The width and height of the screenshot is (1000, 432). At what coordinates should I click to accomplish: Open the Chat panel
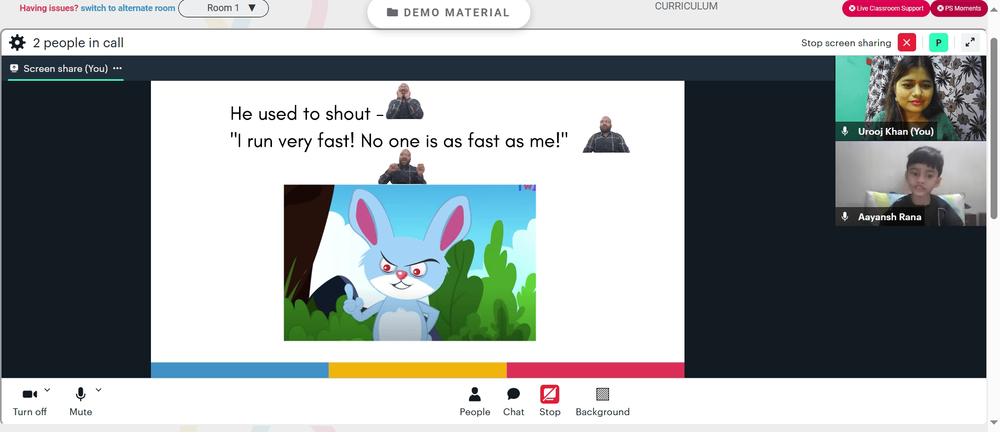pos(513,401)
